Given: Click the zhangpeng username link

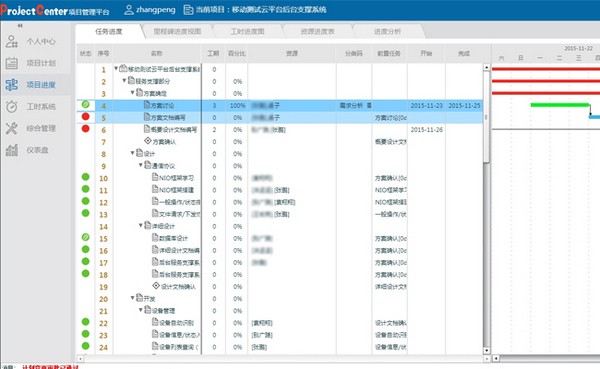Looking at the screenshot, I should click(x=155, y=10).
